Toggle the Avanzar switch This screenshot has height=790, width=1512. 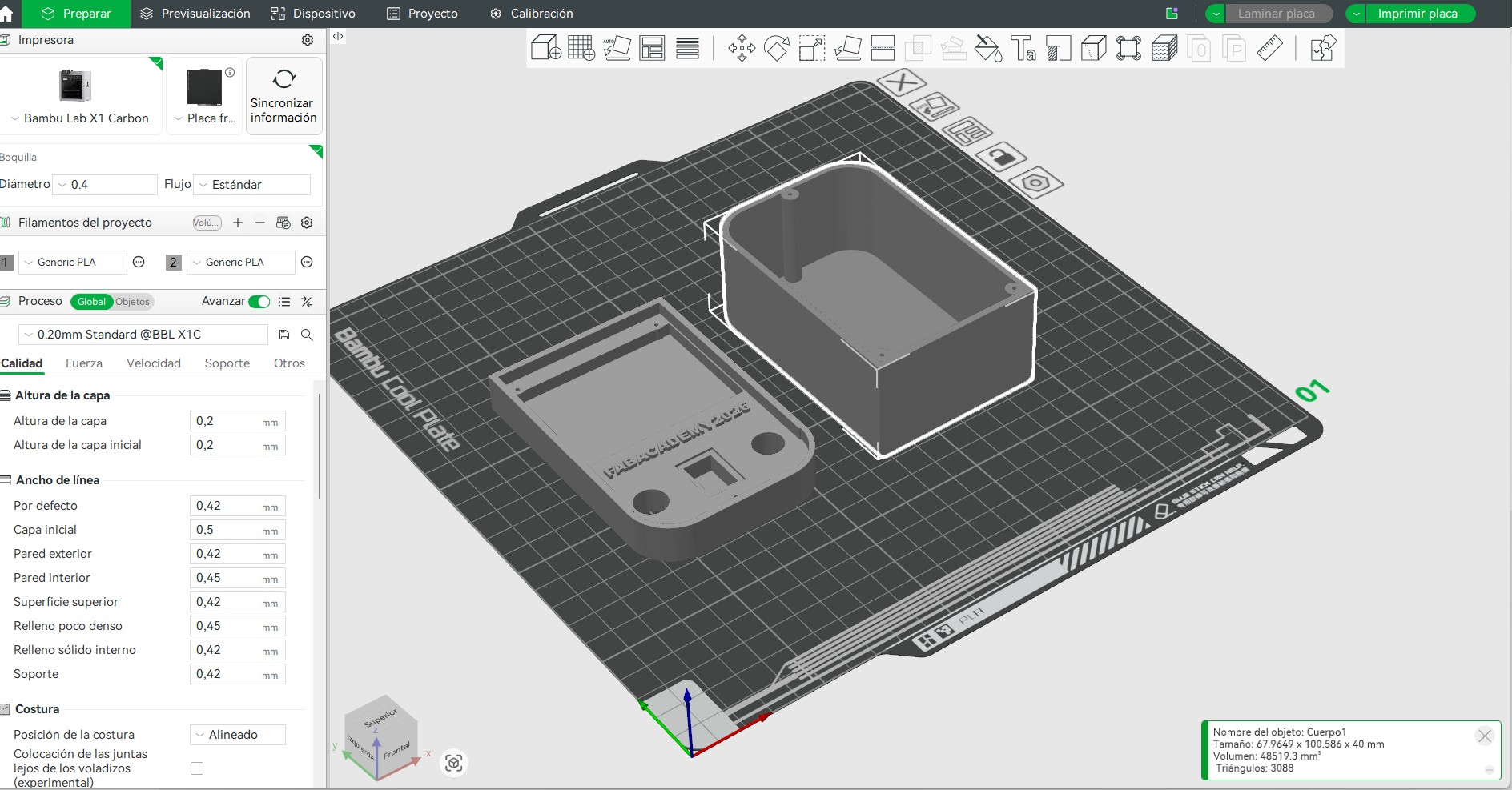coord(259,302)
